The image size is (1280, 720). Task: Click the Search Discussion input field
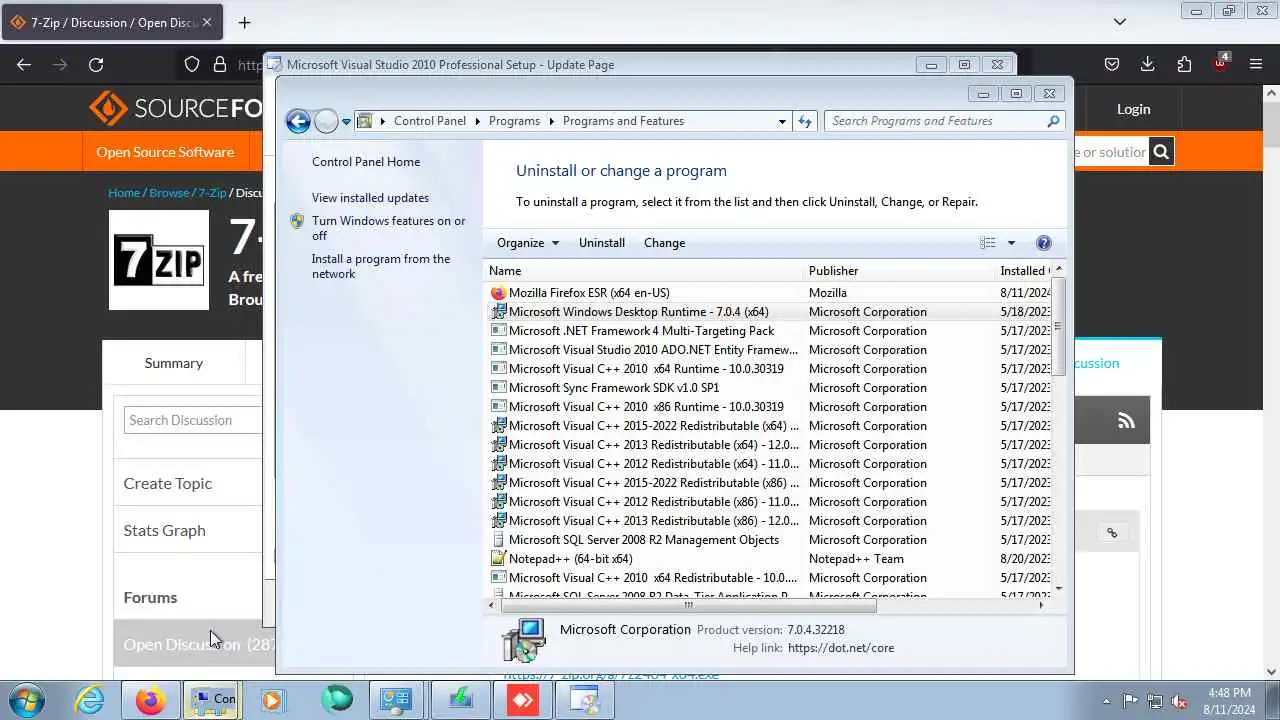(x=193, y=420)
